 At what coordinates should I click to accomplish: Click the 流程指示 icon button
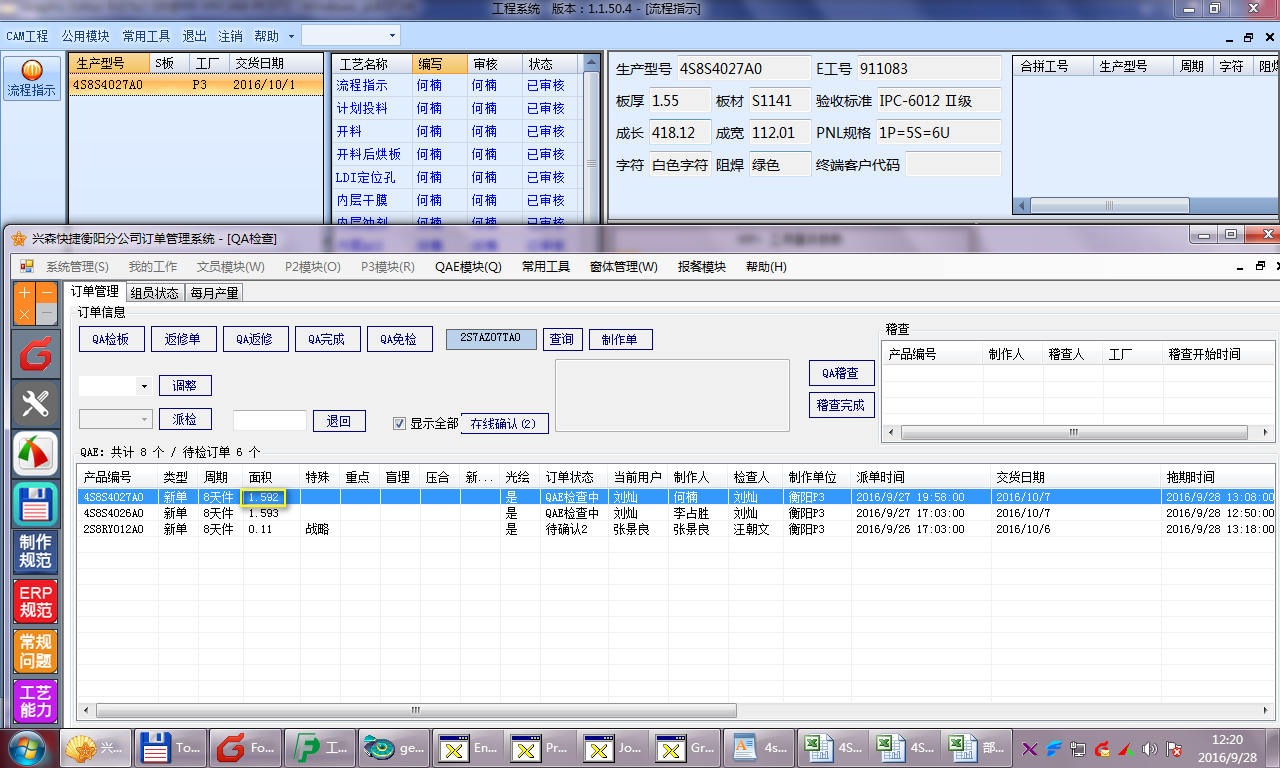32,78
